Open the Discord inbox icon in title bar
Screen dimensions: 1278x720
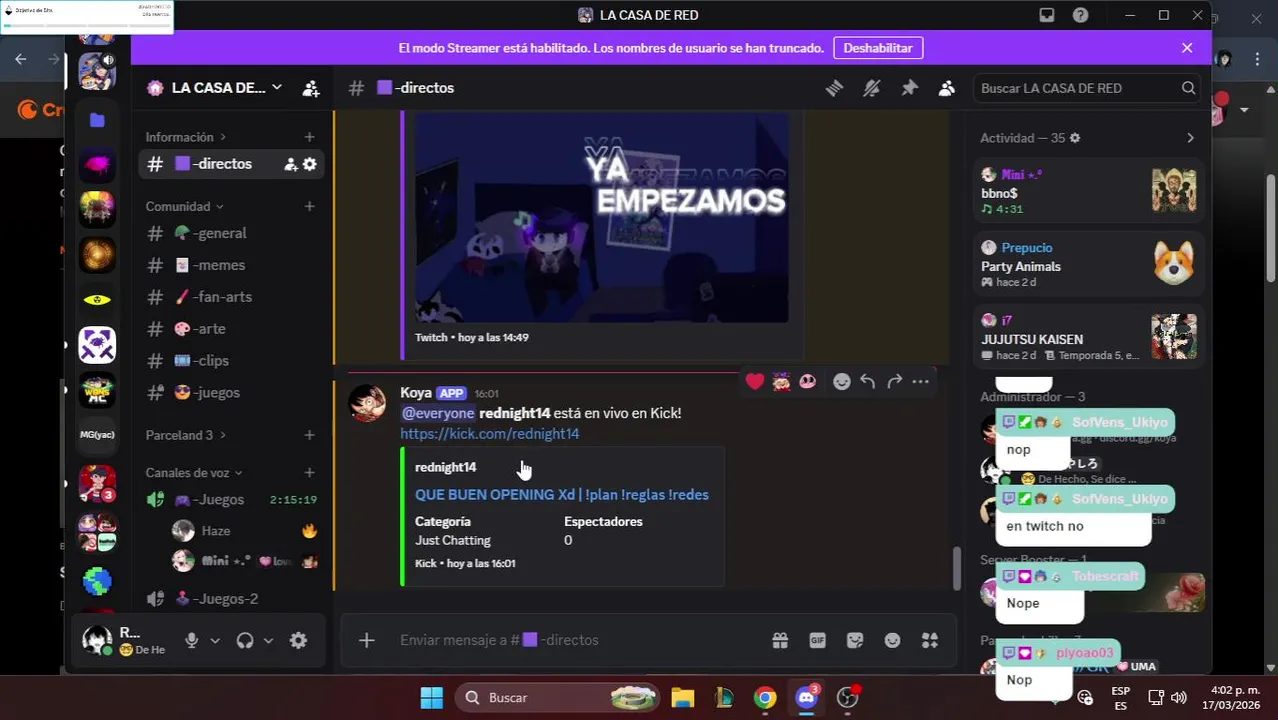coord(1047,15)
